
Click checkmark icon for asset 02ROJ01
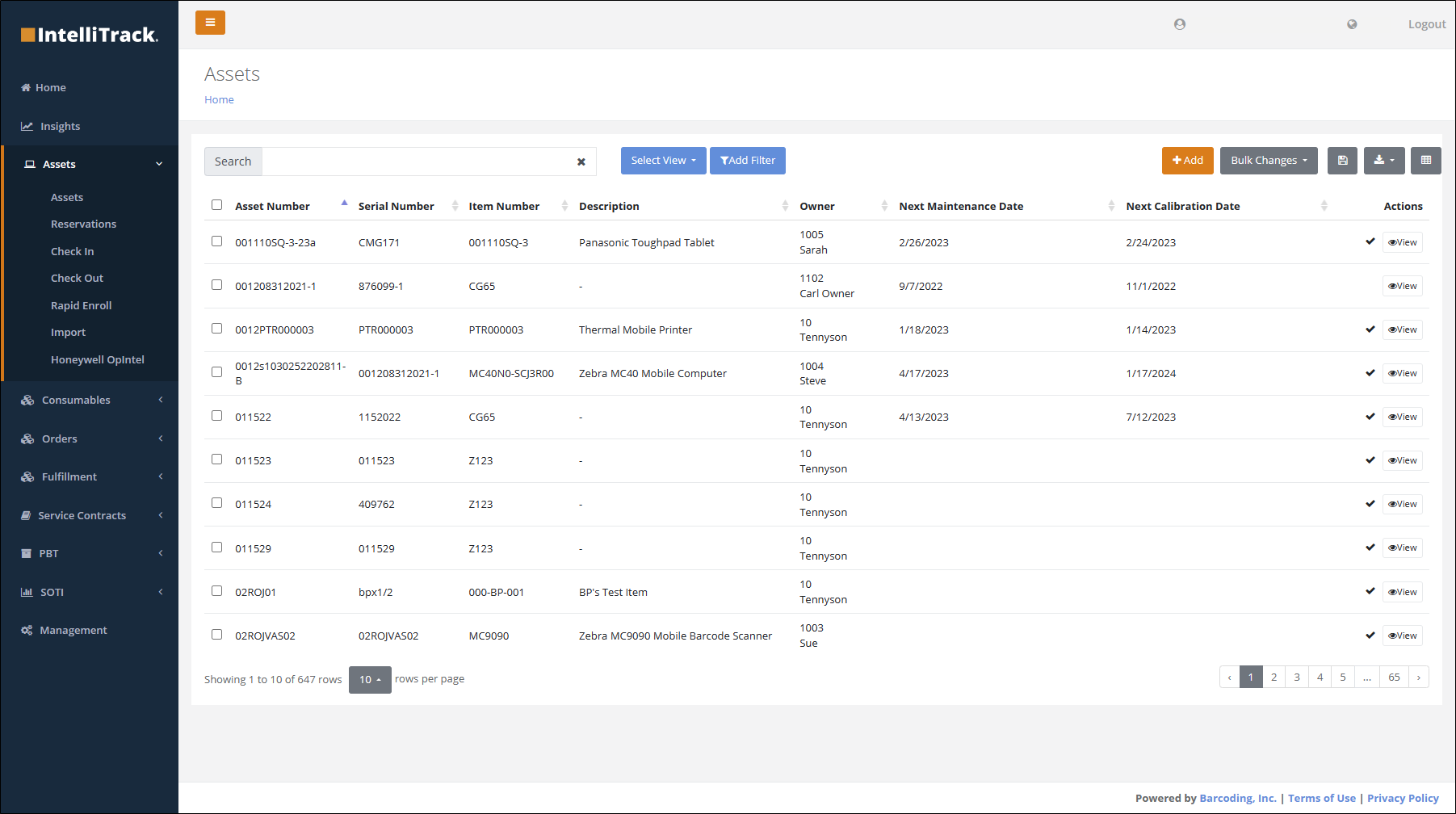click(x=1370, y=591)
